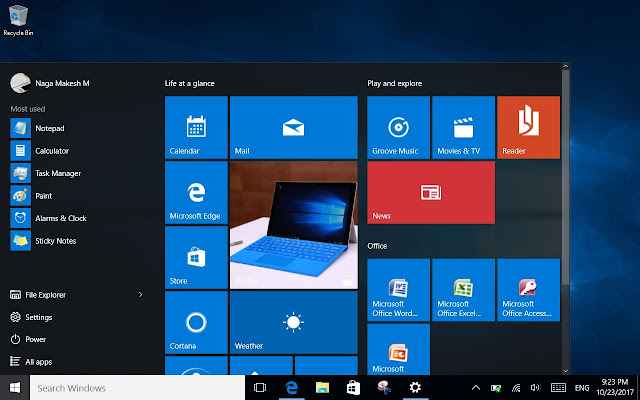Image resolution: width=640 pixels, height=400 pixels.
Task: Open the volume tray icon
Action: 535,388
